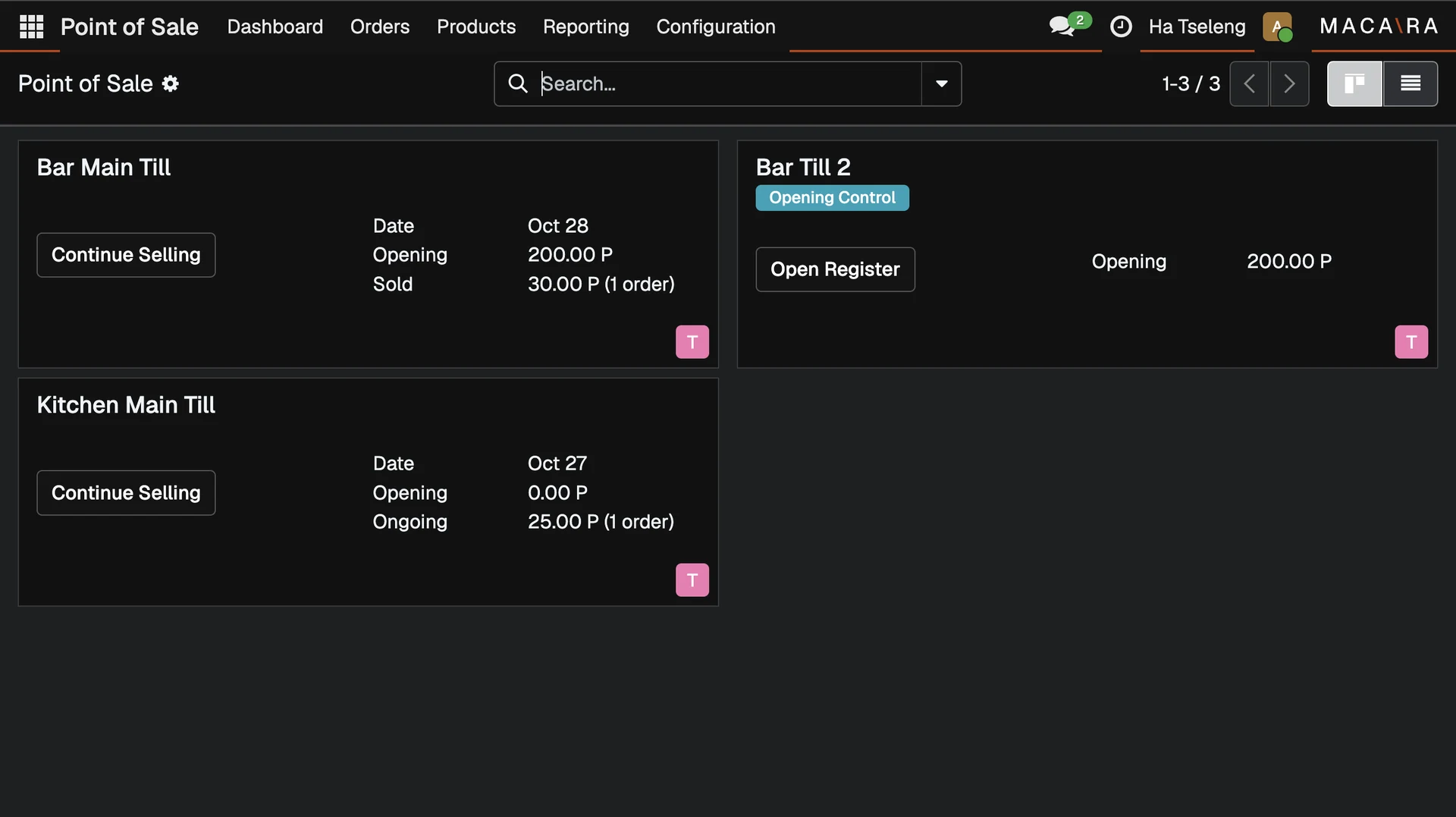Open the Orders menu
Viewport: 1456px width, 817px height.
[x=380, y=27]
